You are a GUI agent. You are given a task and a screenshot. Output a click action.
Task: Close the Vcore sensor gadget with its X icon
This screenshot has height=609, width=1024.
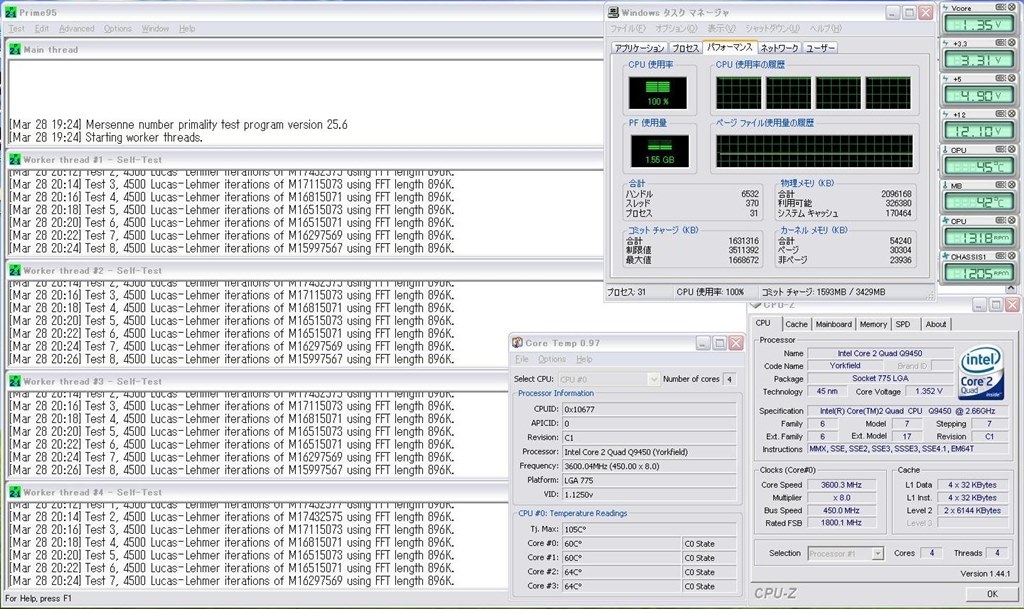pos(1011,7)
